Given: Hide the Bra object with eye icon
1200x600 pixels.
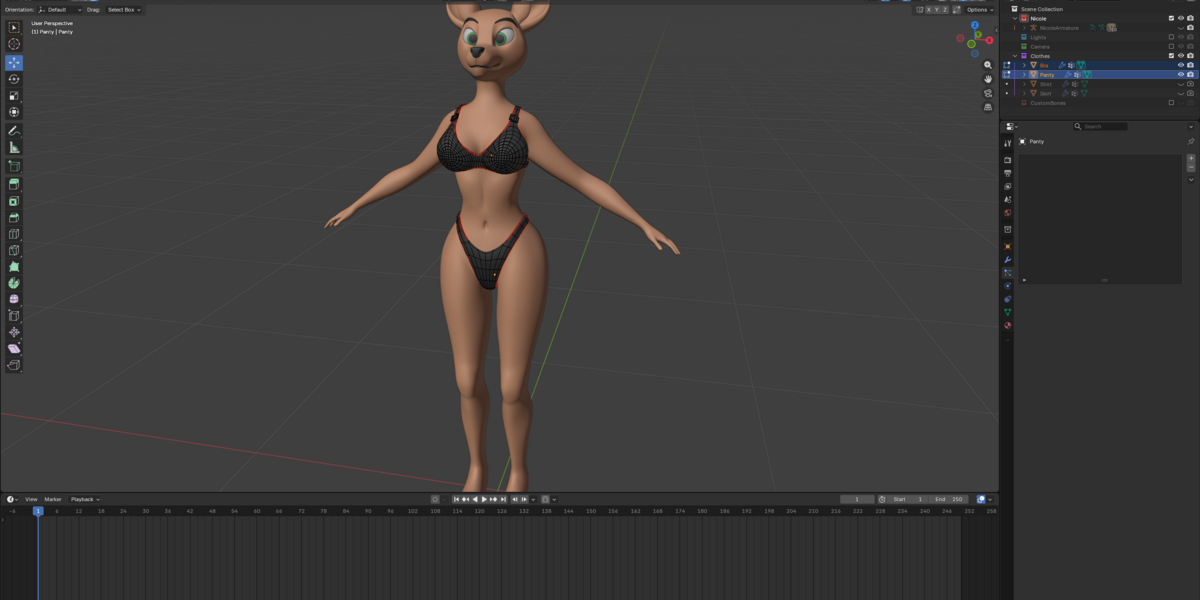Looking at the screenshot, I should pyautogui.click(x=1180, y=65).
